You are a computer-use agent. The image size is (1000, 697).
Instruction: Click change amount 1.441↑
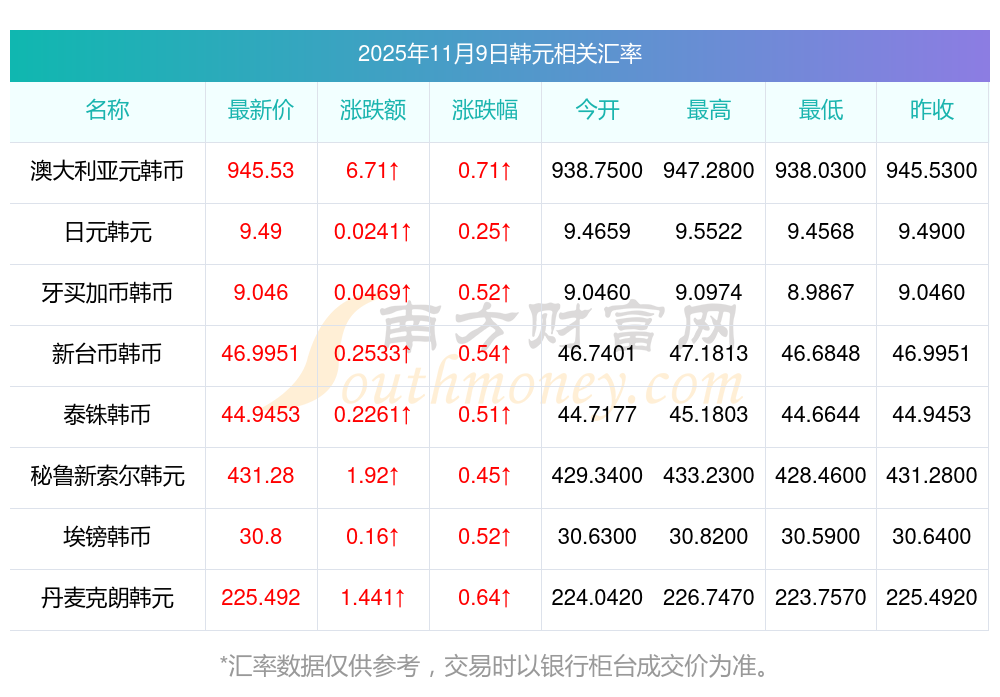point(373,598)
